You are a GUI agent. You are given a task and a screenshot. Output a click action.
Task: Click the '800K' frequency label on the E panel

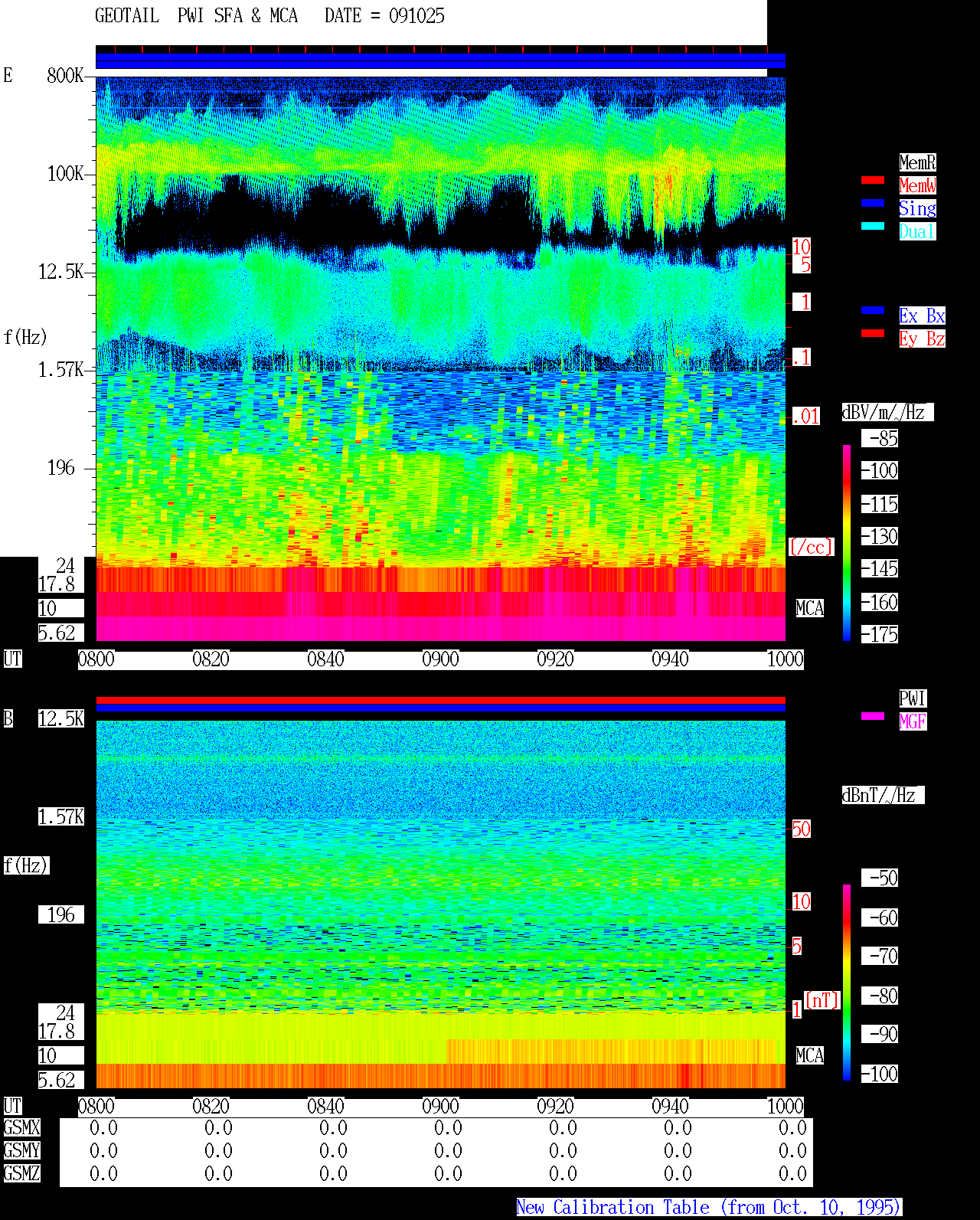coord(65,75)
